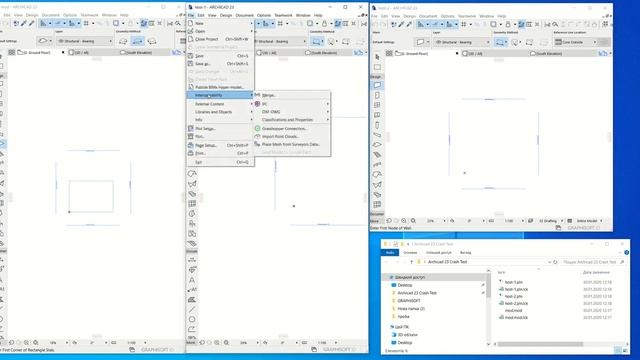Choose Import Point Clouds... menu item
Screen dimensions: 640x360
tap(292, 137)
